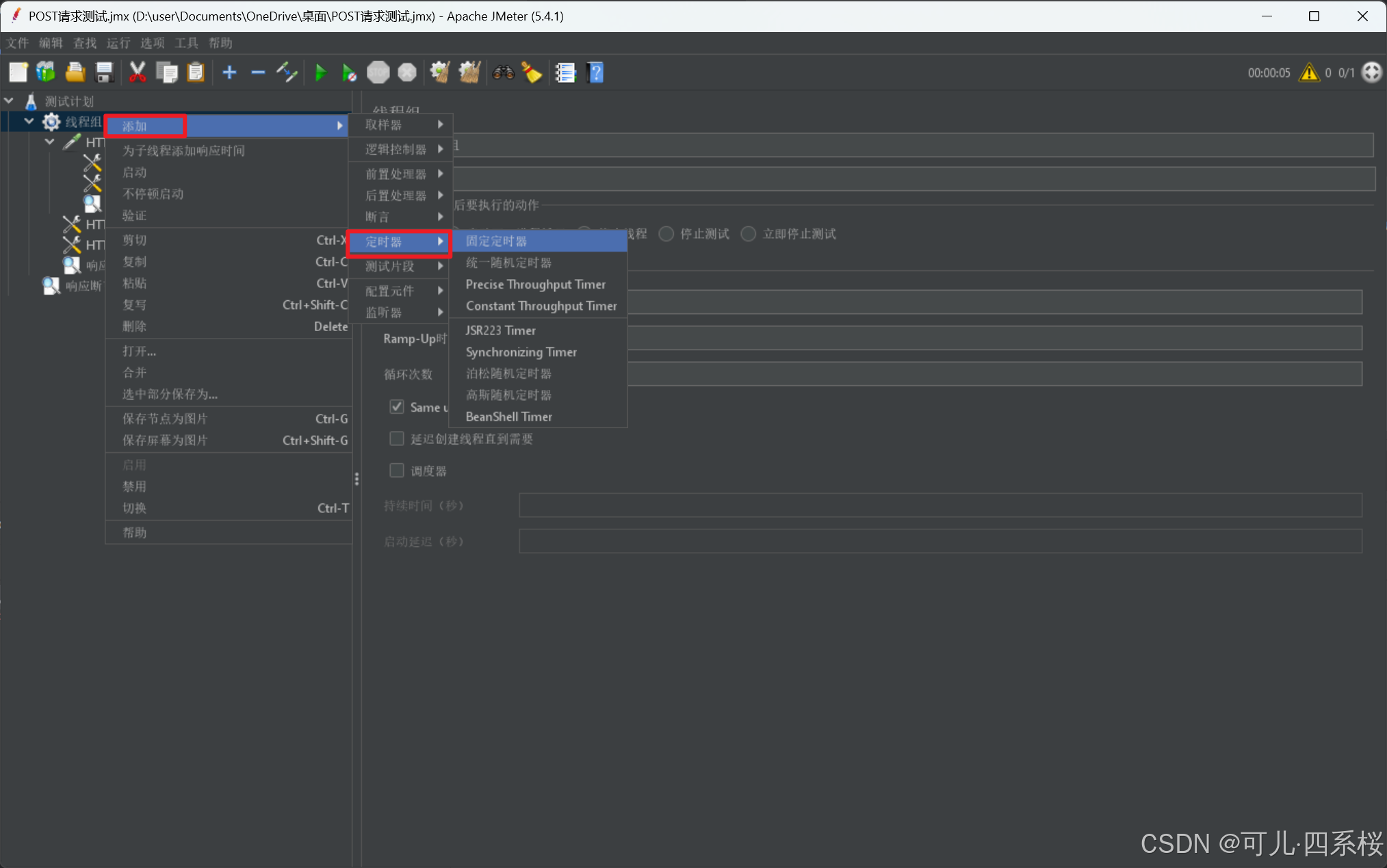
Task: Collapse the 线程组 tree node
Action: [x=29, y=122]
